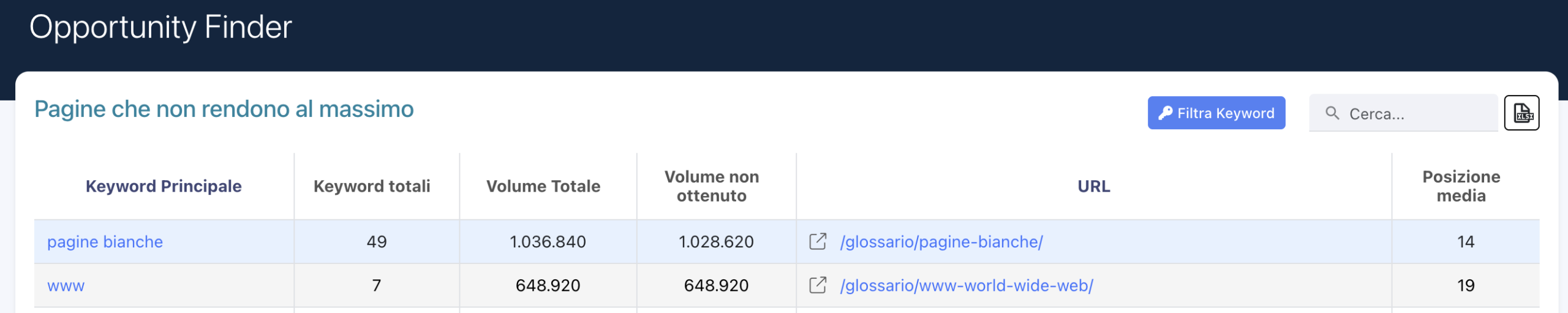Viewport: 1568px width, 313px height.
Task: Open external link icon for pagine-bianche URL
Action: coord(818,241)
